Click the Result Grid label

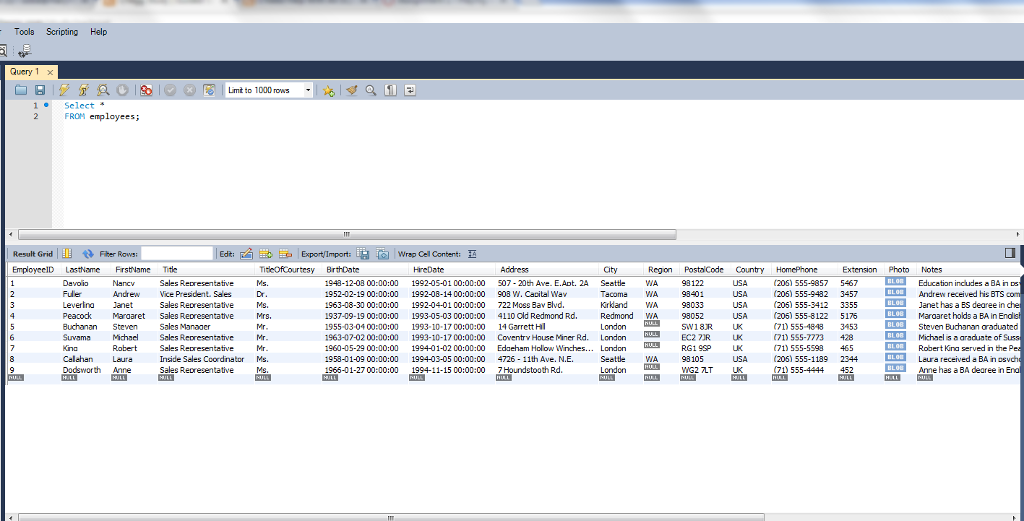[33, 254]
